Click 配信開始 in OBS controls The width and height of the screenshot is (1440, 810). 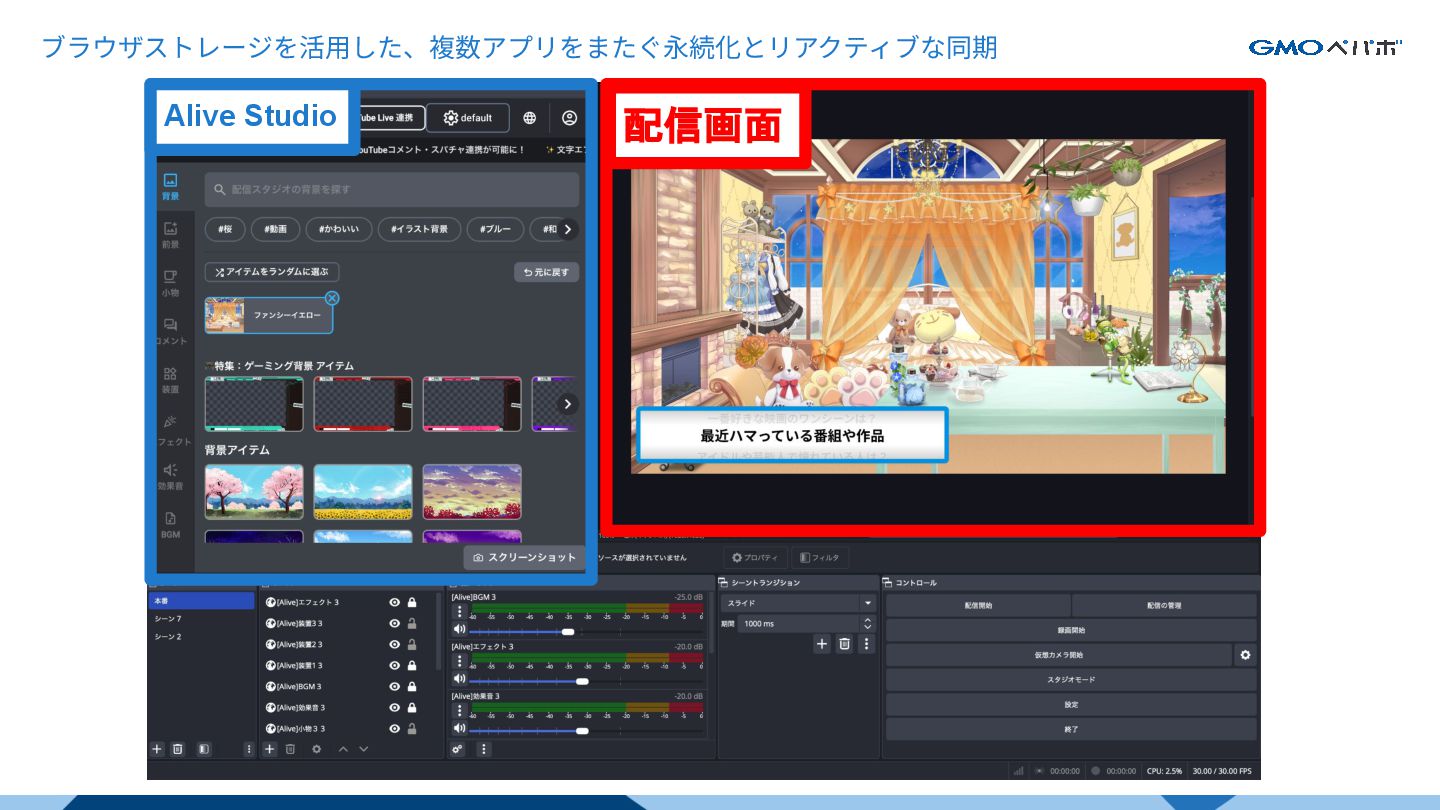[978, 606]
